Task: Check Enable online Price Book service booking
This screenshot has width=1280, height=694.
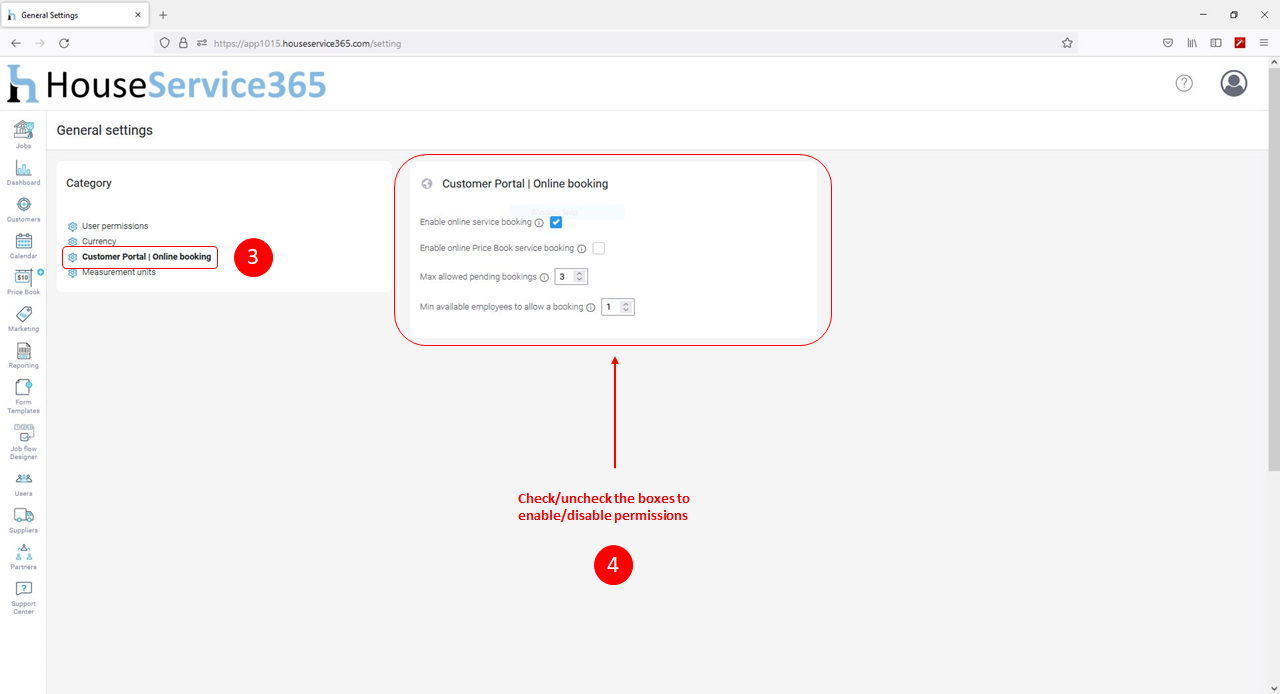Action: [599, 248]
